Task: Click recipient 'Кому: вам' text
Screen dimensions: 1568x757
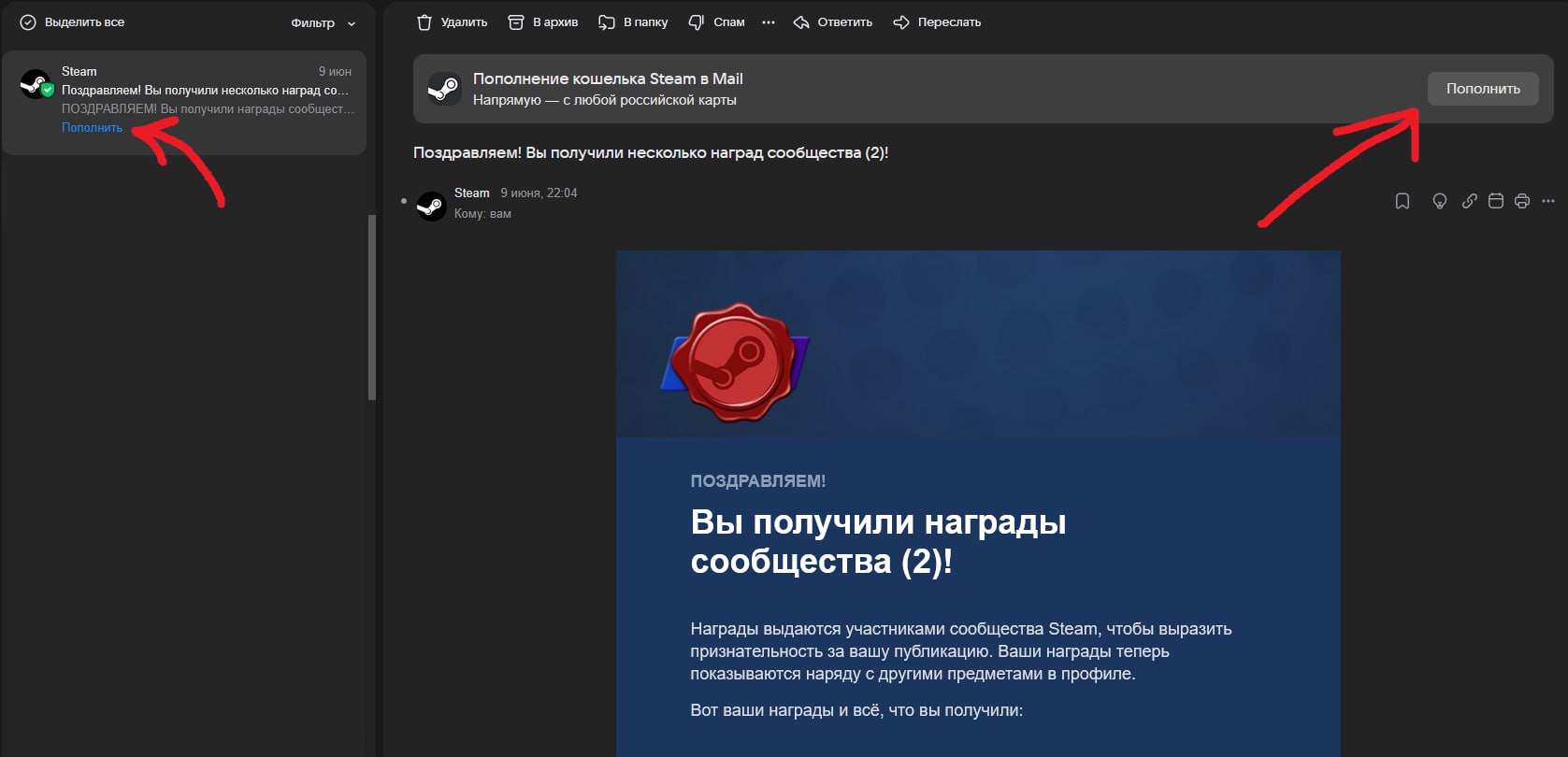Action: [482, 214]
